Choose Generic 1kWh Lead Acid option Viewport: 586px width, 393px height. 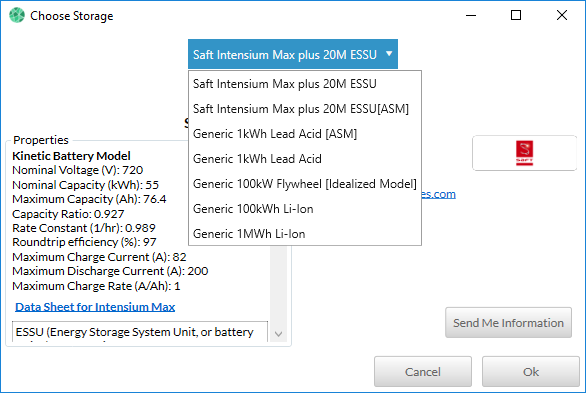(x=305, y=159)
